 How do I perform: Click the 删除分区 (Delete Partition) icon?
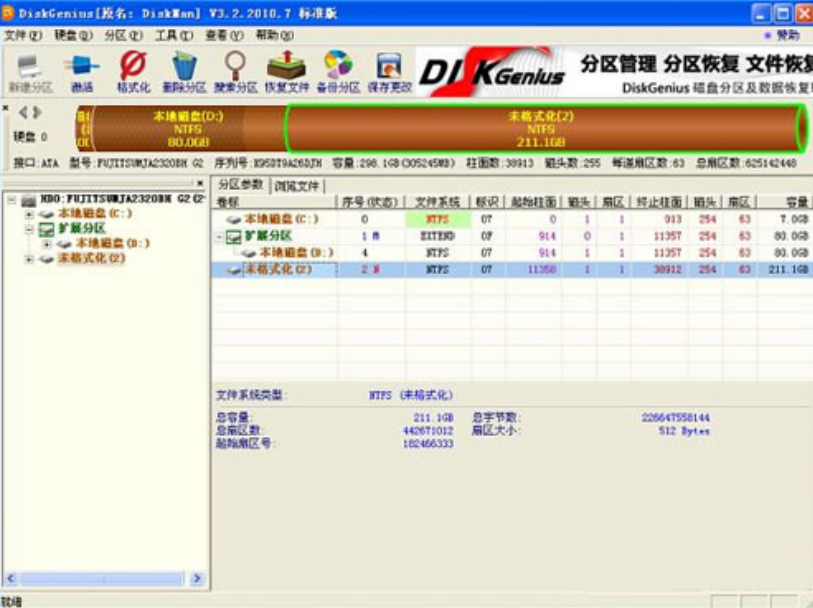click(183, 72)
